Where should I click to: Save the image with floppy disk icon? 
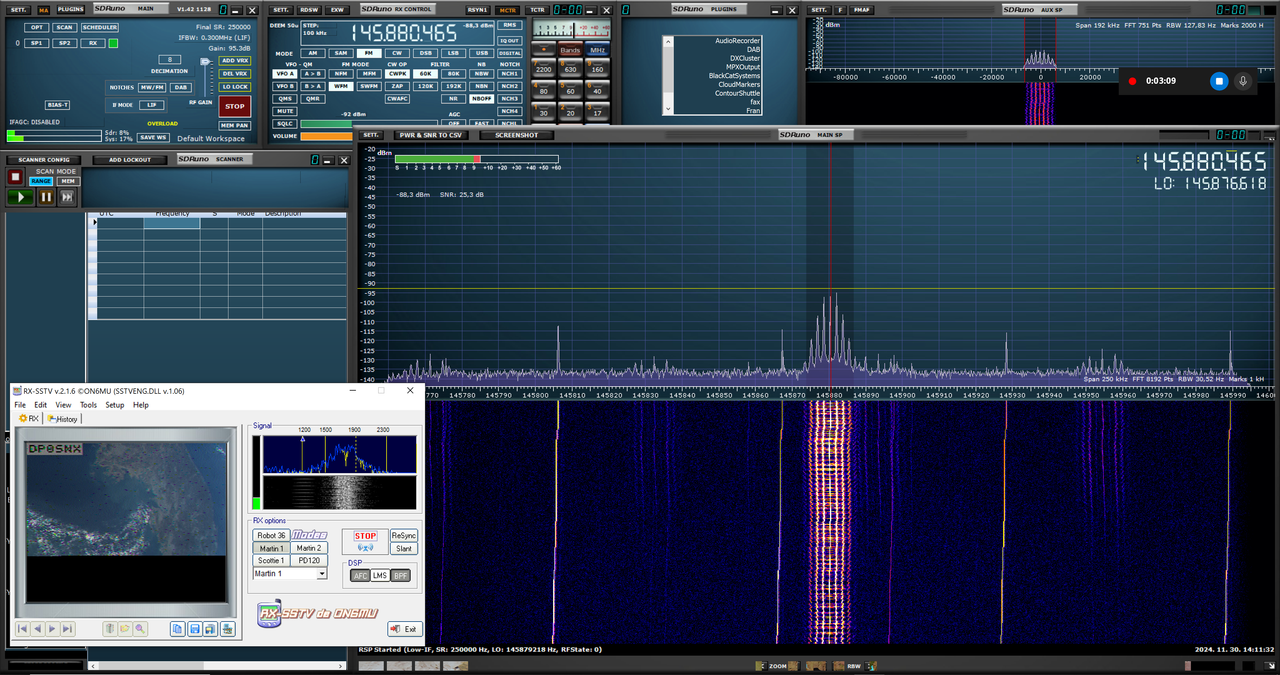pyautogui.click(x=194, y=629)
